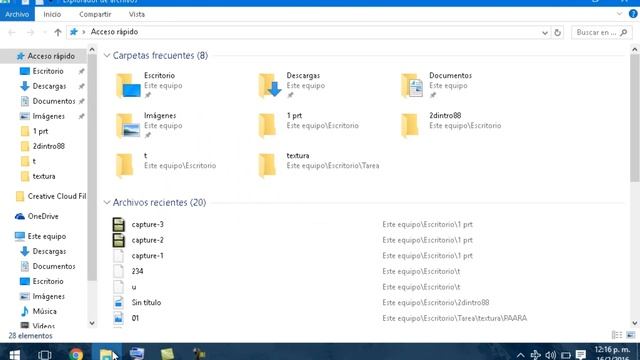Select recent file Sin título
Viewport: 640px width, 360px height.
(x=147, y=302)
